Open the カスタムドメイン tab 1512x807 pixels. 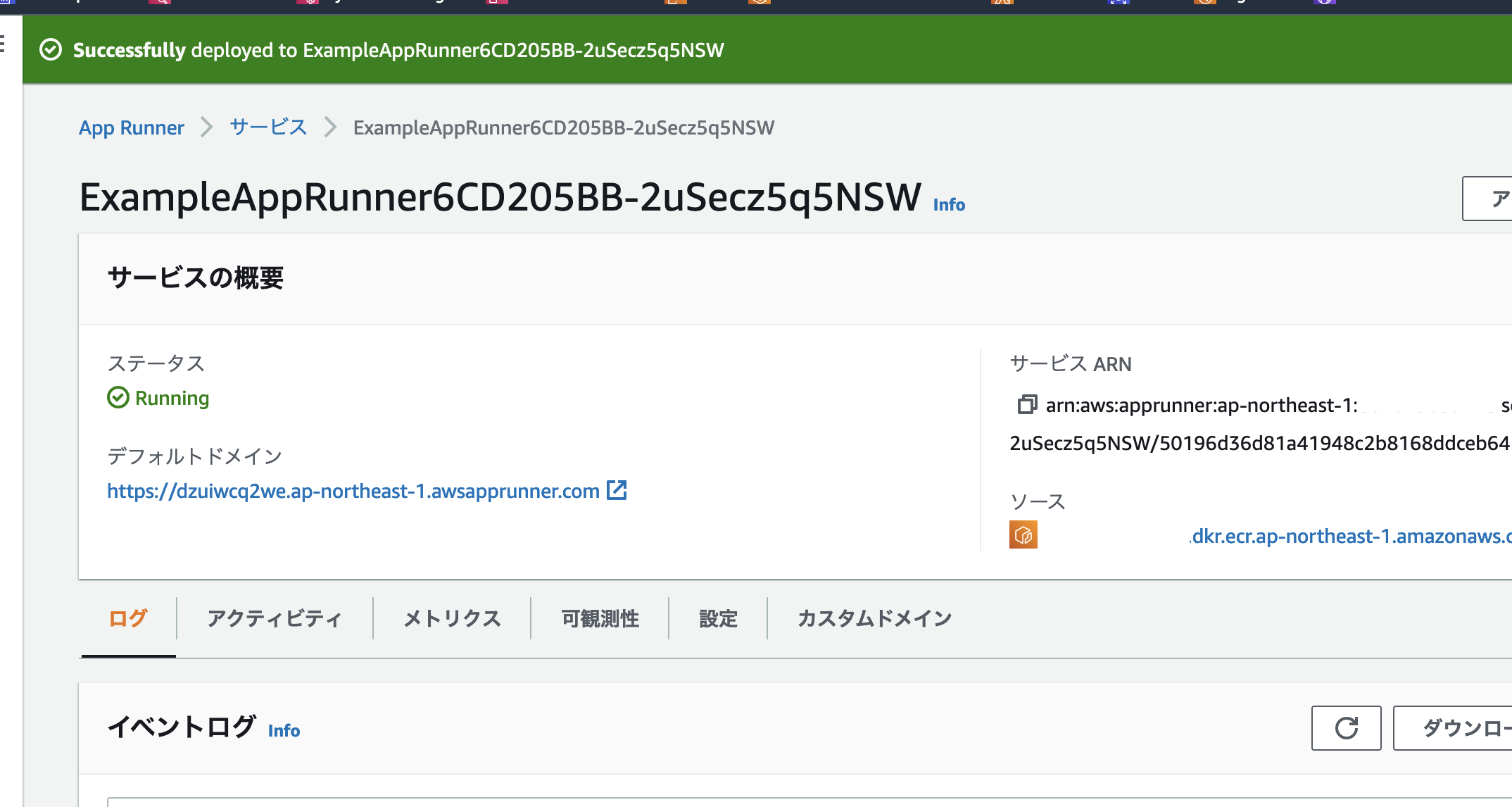pos(874,618)
